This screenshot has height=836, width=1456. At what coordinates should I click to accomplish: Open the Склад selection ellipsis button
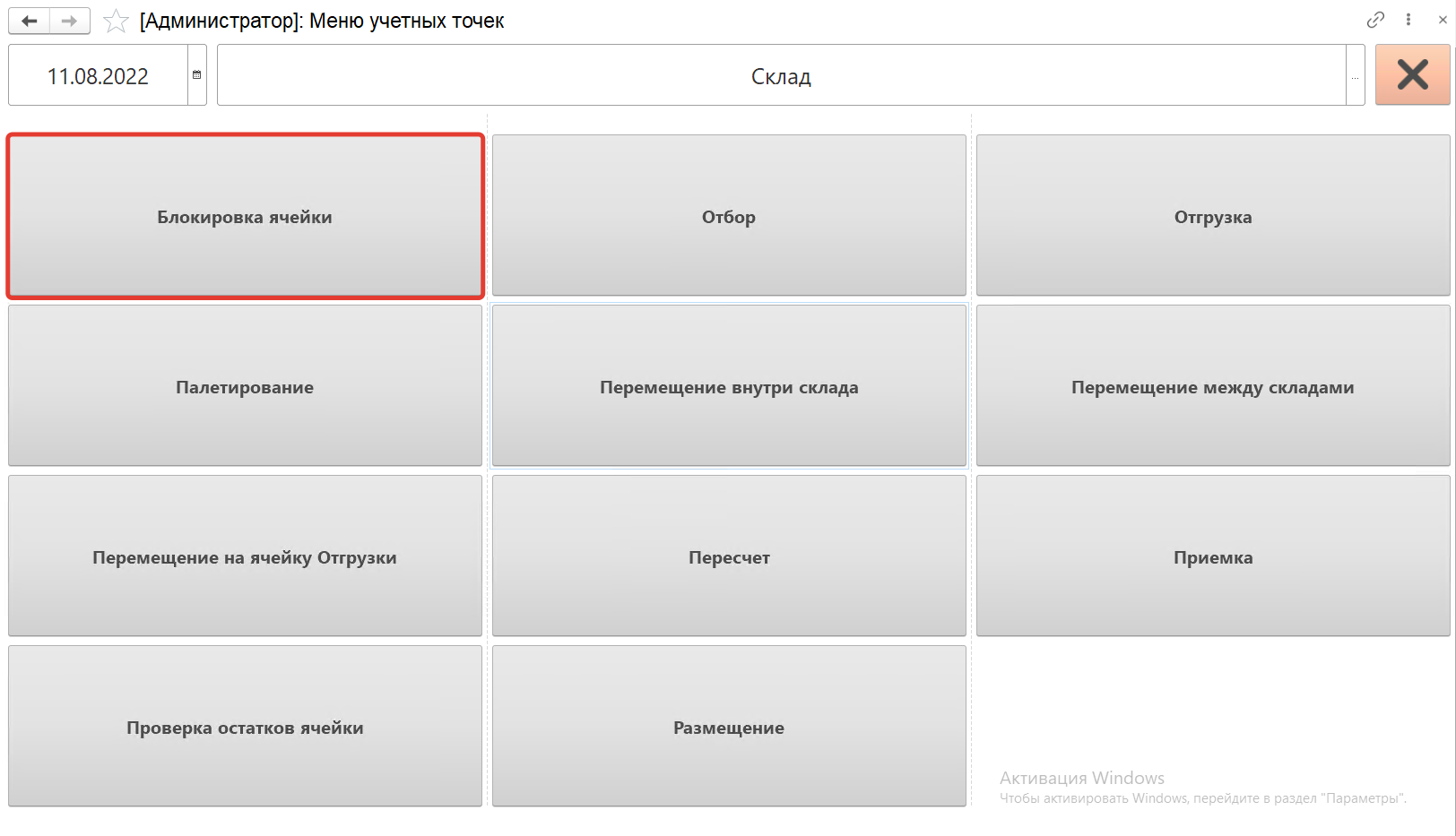click(1355, 76)
